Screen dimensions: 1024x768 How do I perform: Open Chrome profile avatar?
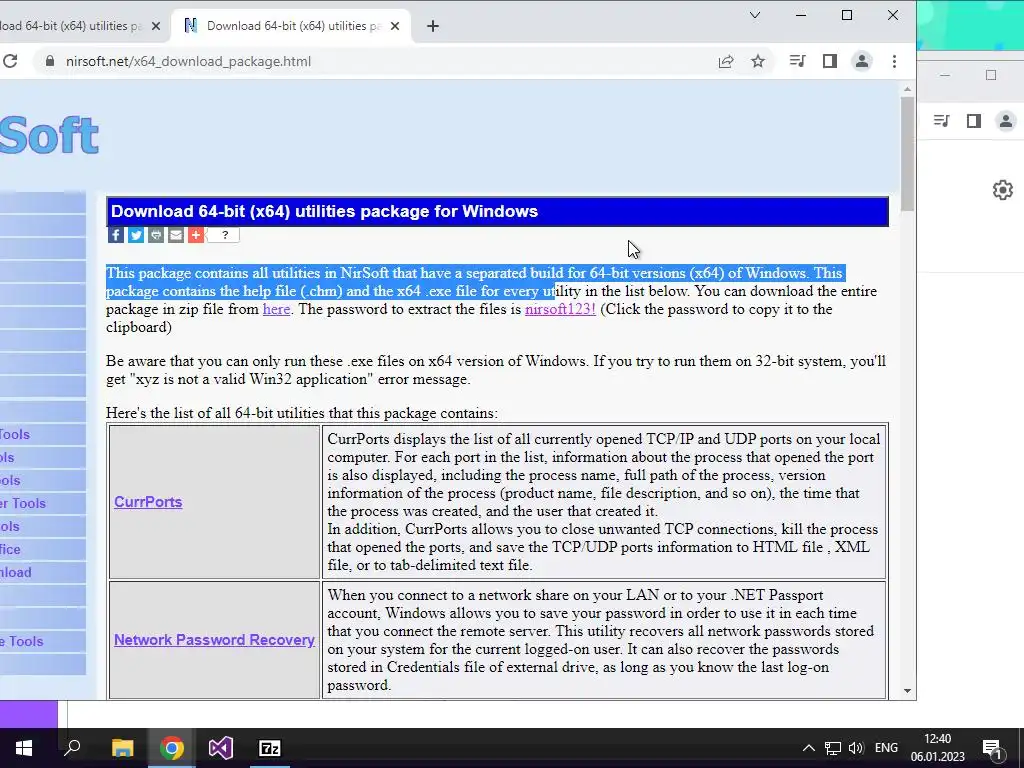click(862, 61)
